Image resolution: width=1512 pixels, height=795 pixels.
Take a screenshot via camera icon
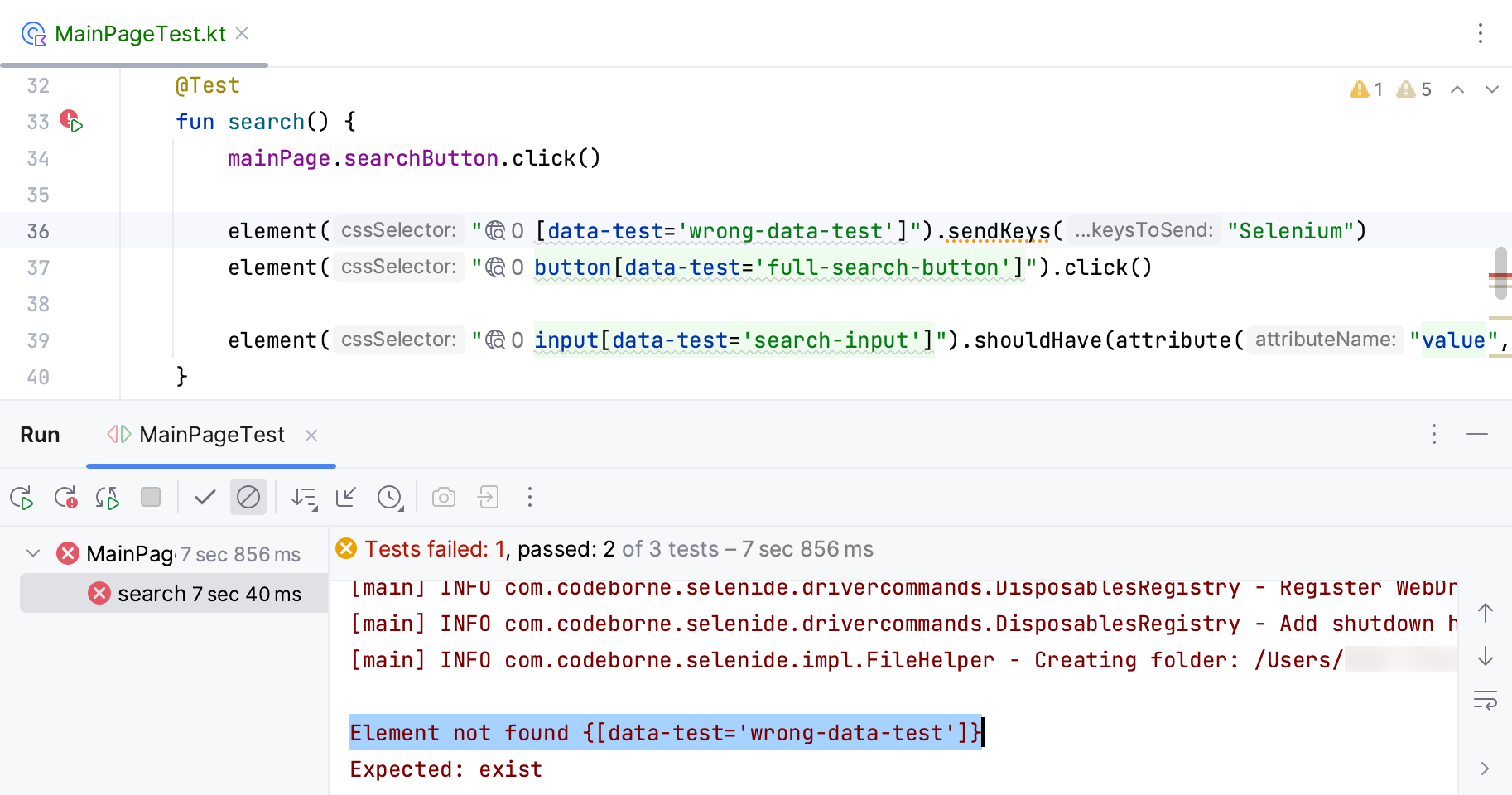[x=443, y=497]
